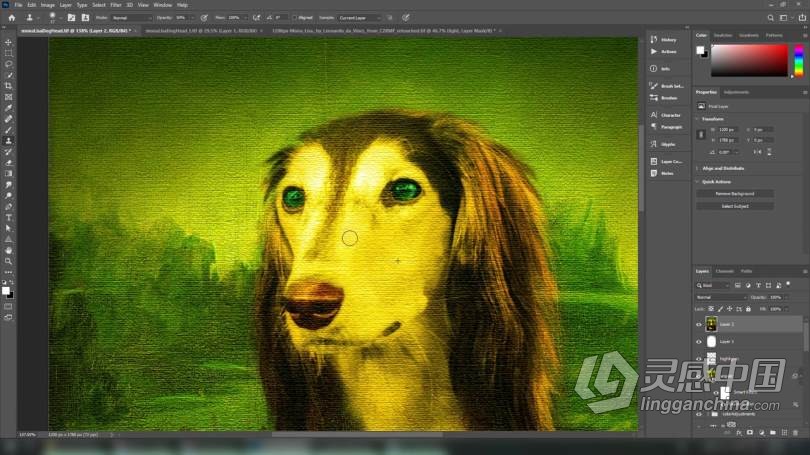810x455 pixels.
Task: Collapse the Transform section
Action: [697, 119]
